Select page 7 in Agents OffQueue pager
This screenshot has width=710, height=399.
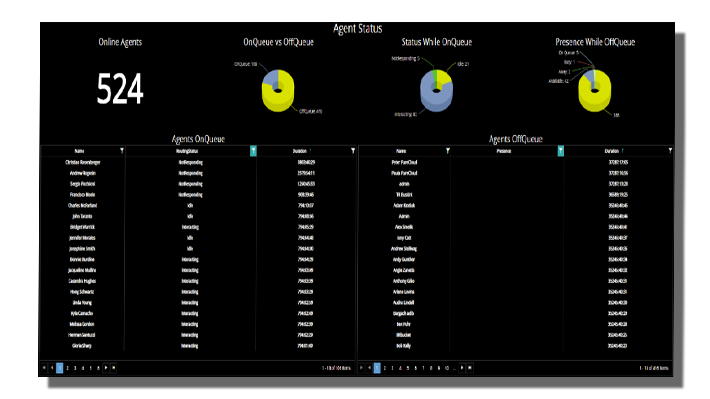[423, 368]
